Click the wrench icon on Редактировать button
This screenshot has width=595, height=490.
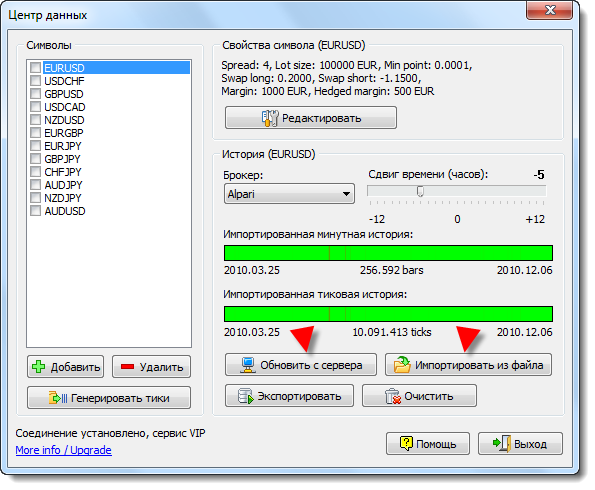[270, 118]
